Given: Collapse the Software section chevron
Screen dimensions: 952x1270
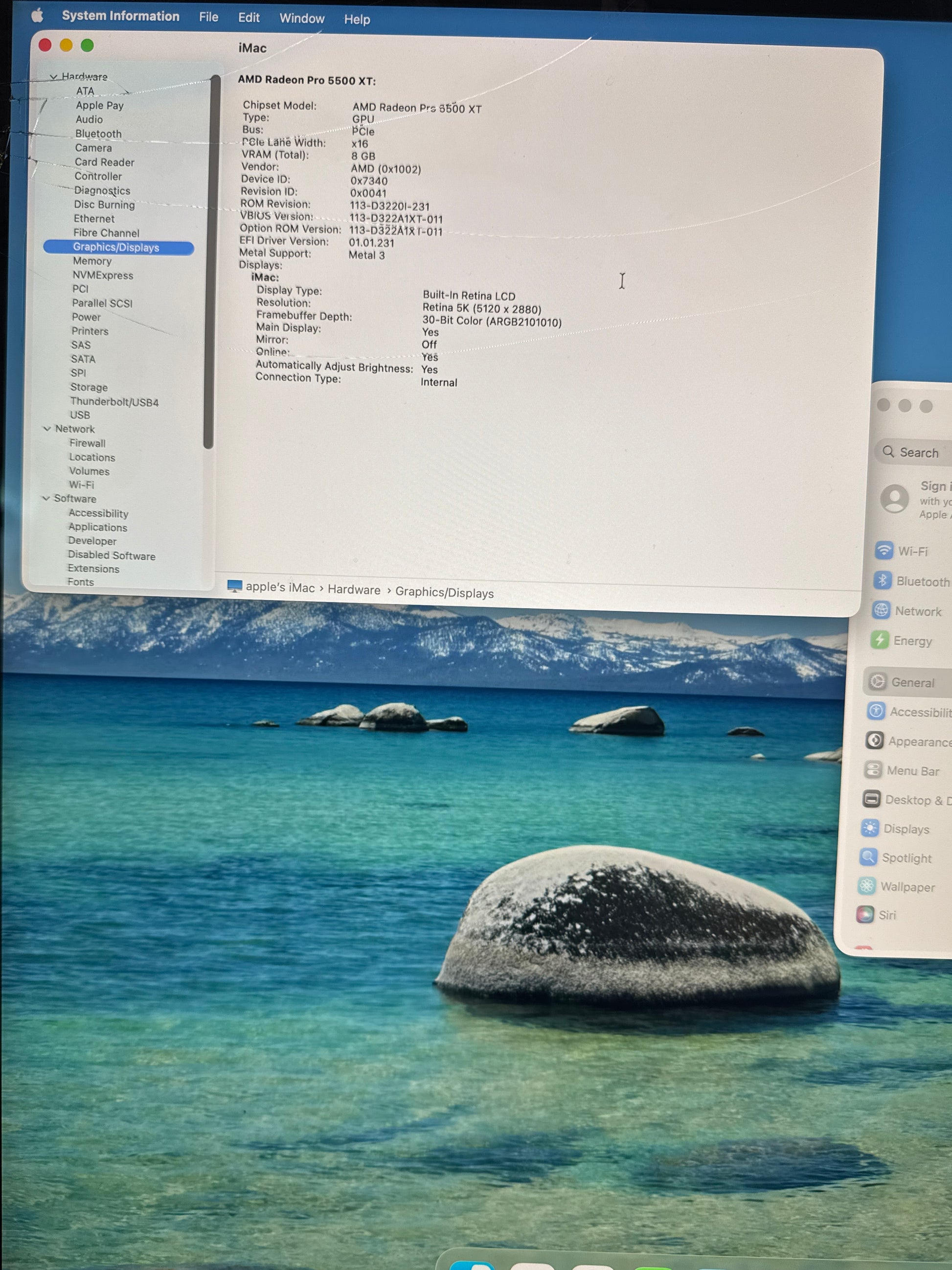Looking at the screenshot, I should [x=46, y=498].
